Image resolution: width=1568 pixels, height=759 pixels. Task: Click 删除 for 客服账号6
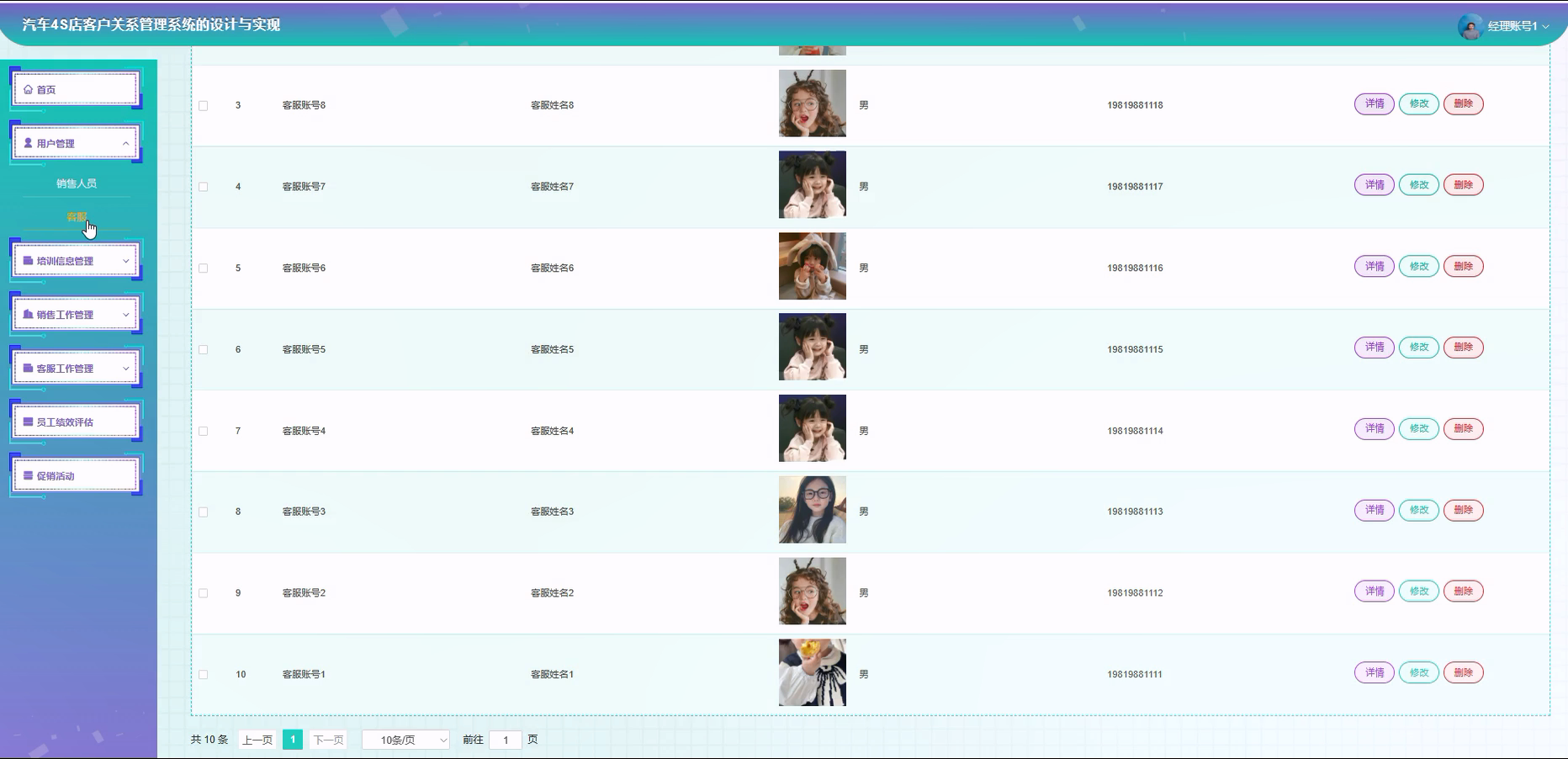tap(1464, 266)
